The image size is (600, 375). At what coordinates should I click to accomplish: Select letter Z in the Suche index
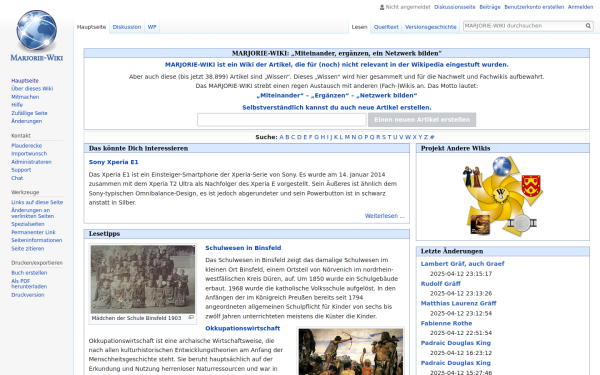(x=426, y=137)
